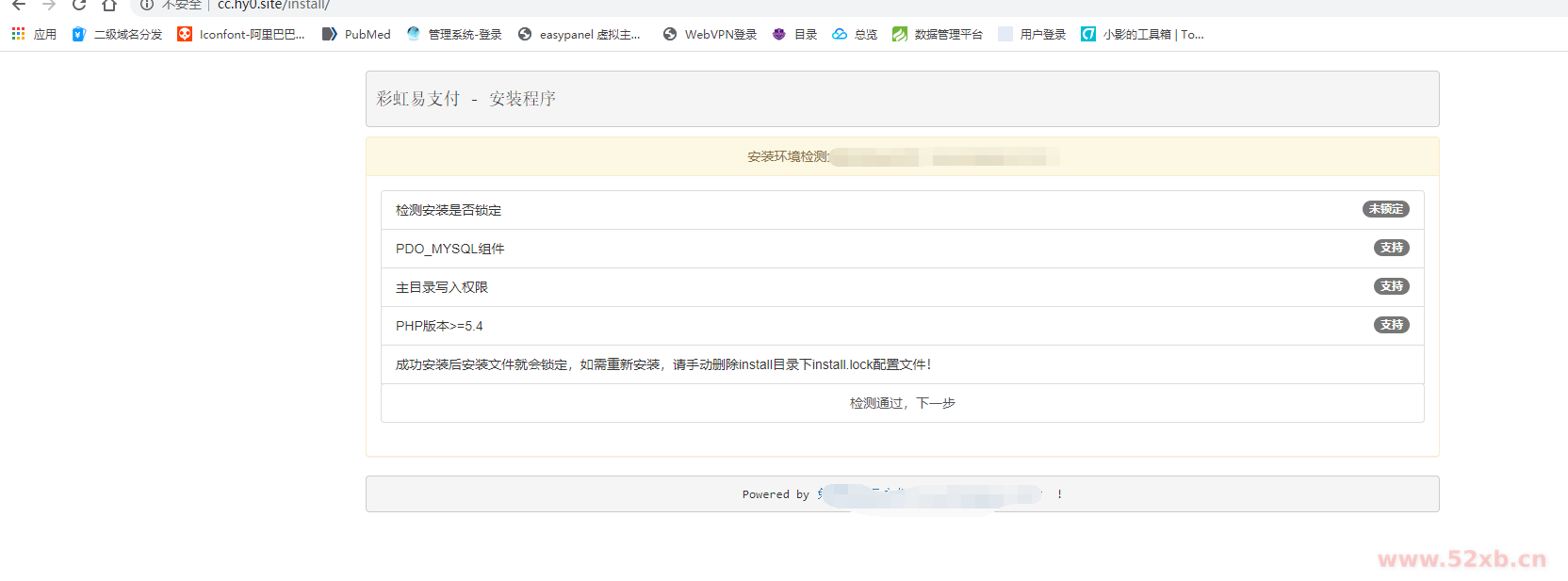
Task: Reload the page with the refresh icon
Action: (79, 5)
